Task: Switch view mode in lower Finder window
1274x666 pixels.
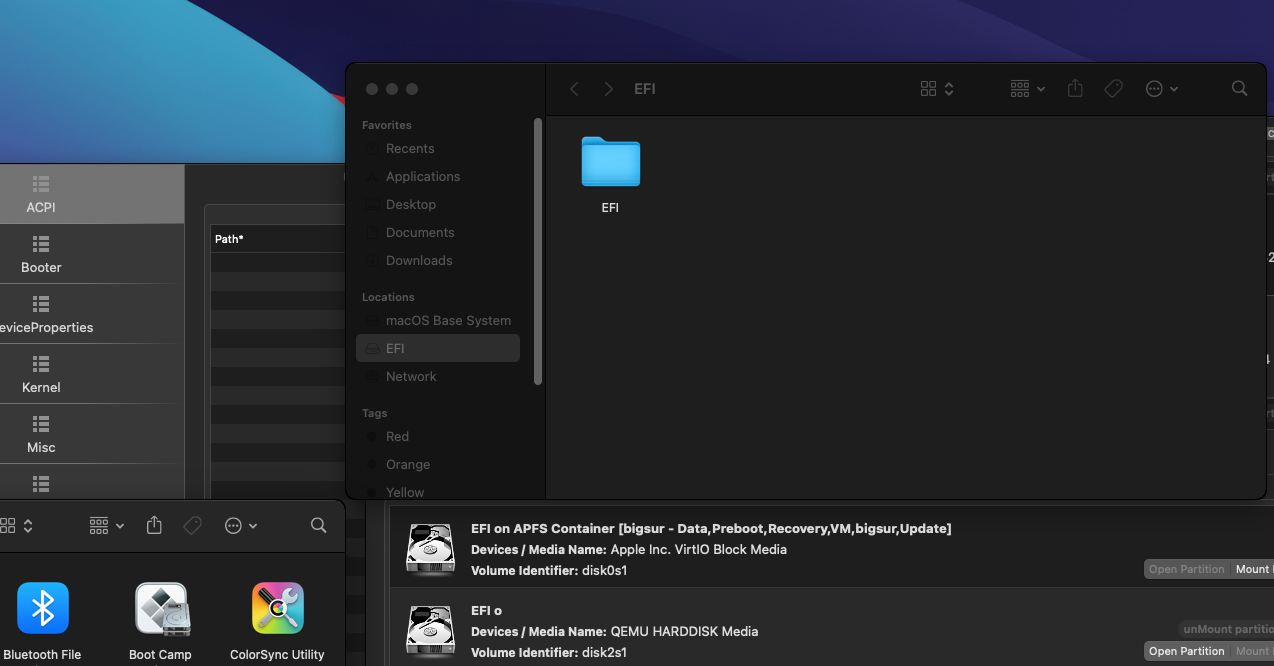Action: [16, 525]
